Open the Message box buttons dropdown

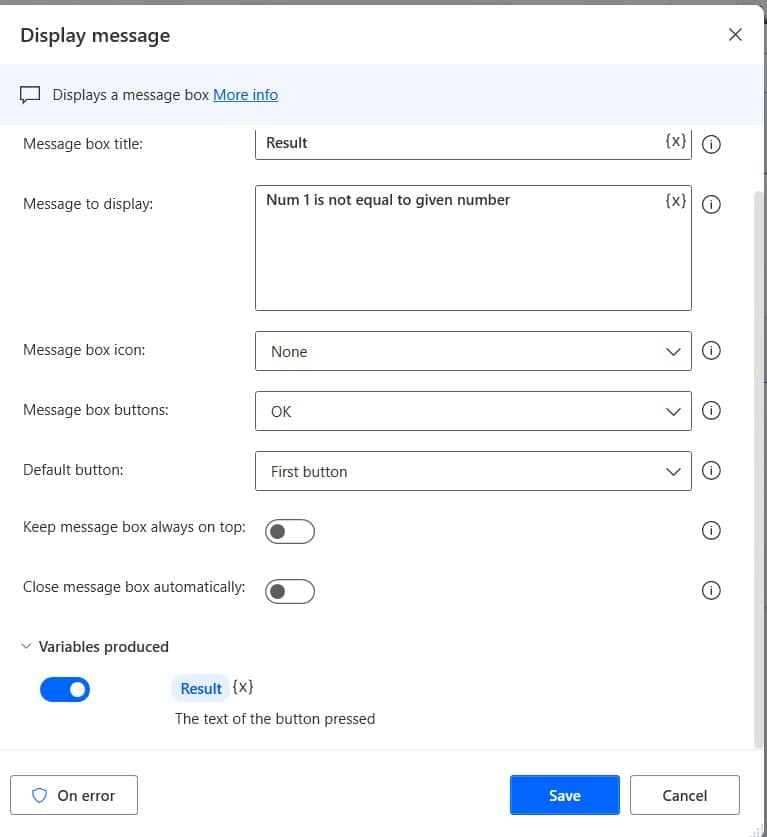click(x=473, y=411)
